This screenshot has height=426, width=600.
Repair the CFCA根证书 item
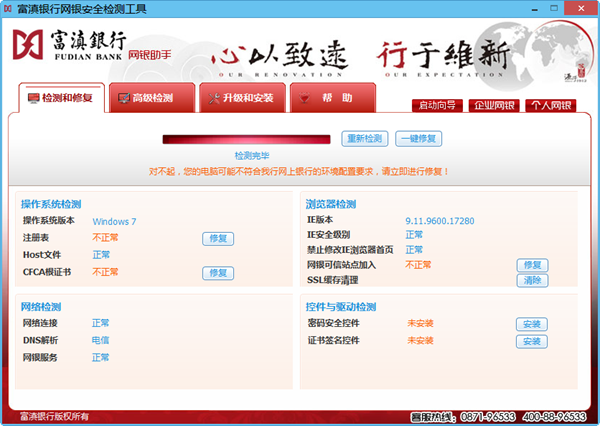218,273
